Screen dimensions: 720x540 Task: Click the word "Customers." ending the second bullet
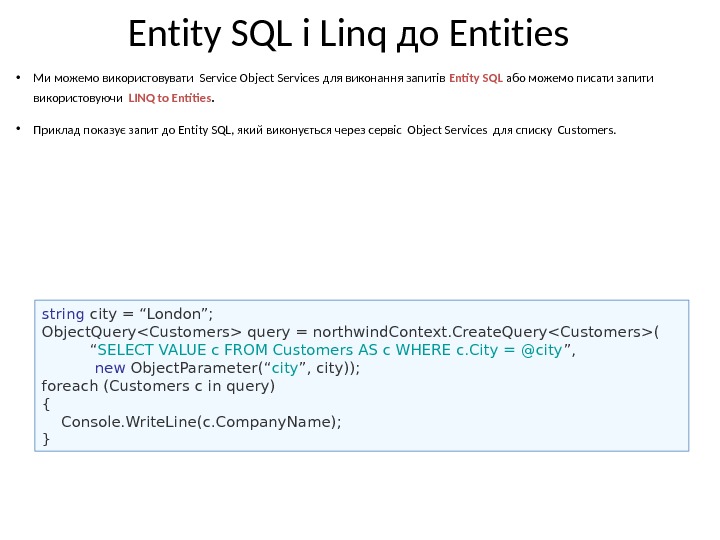coord(587,130)
